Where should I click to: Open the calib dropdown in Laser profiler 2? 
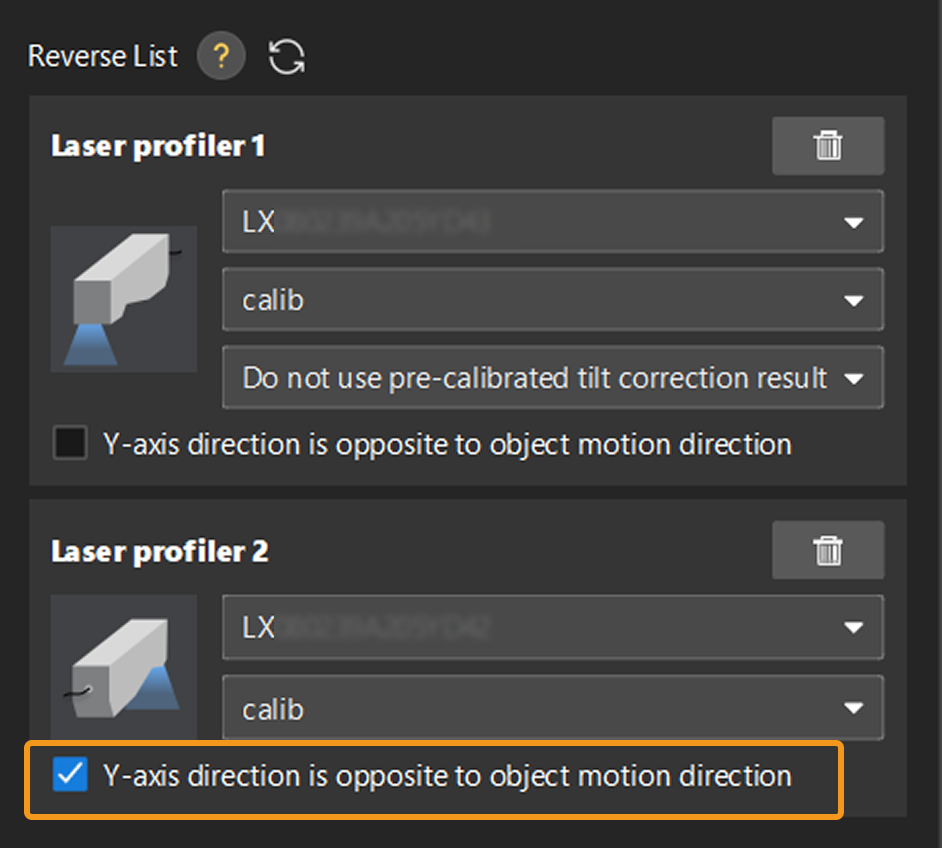tap(552, 708)
